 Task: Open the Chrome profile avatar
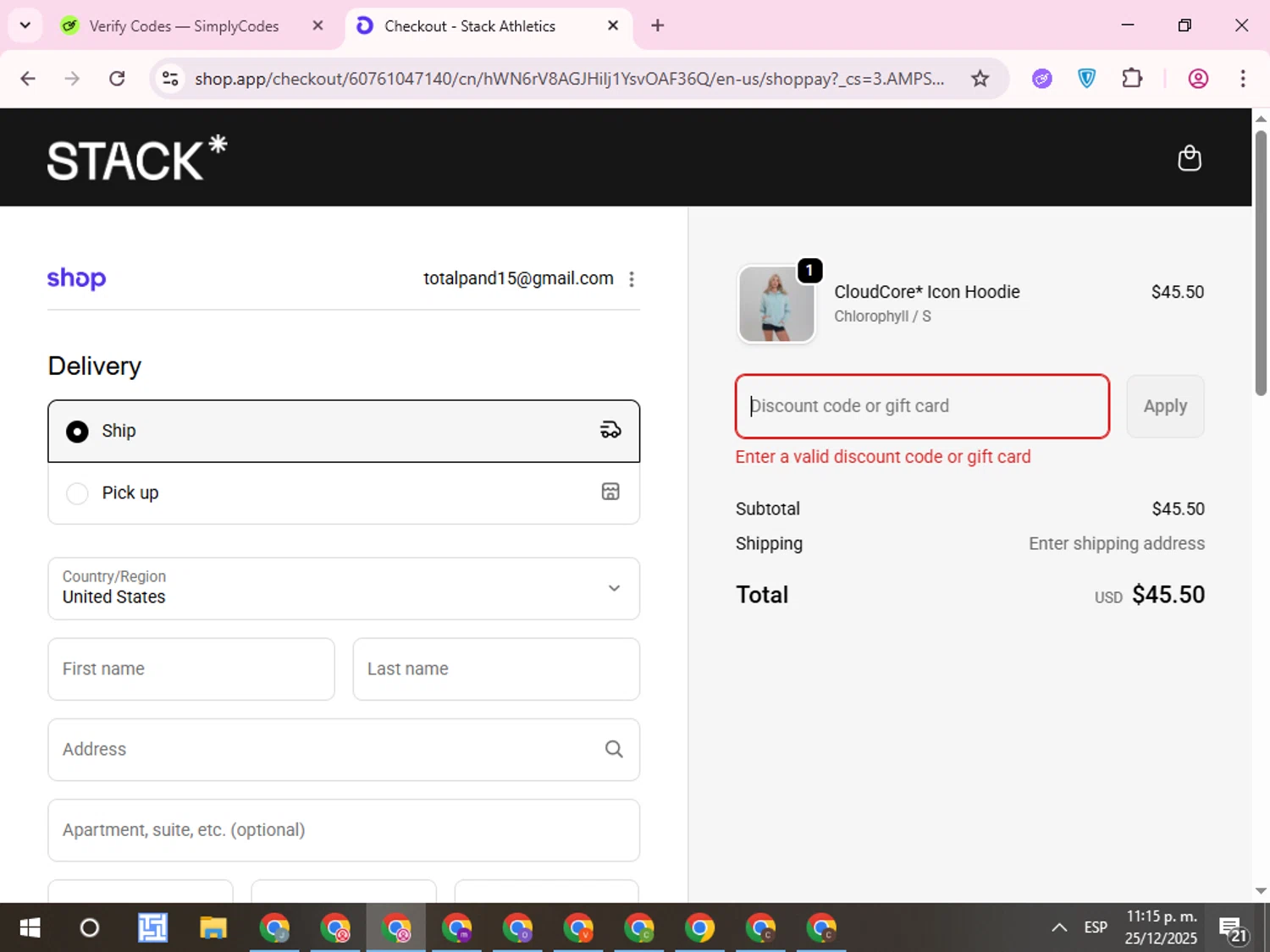click(x=1198, y=79)
